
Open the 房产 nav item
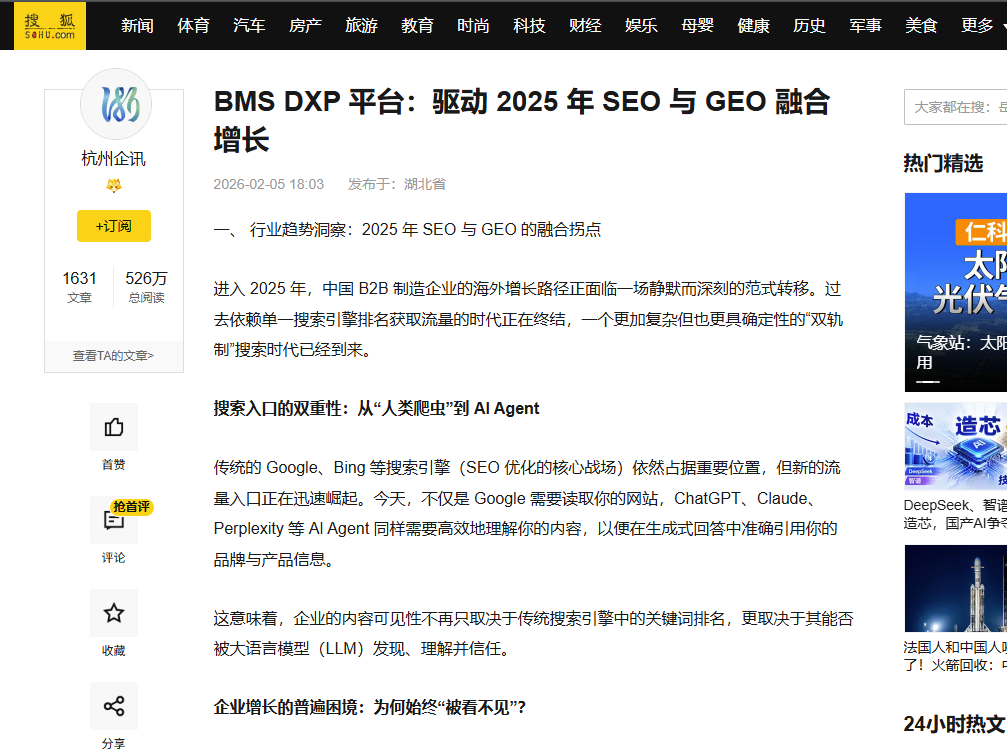pyautogui.click(x=305, y=26)
